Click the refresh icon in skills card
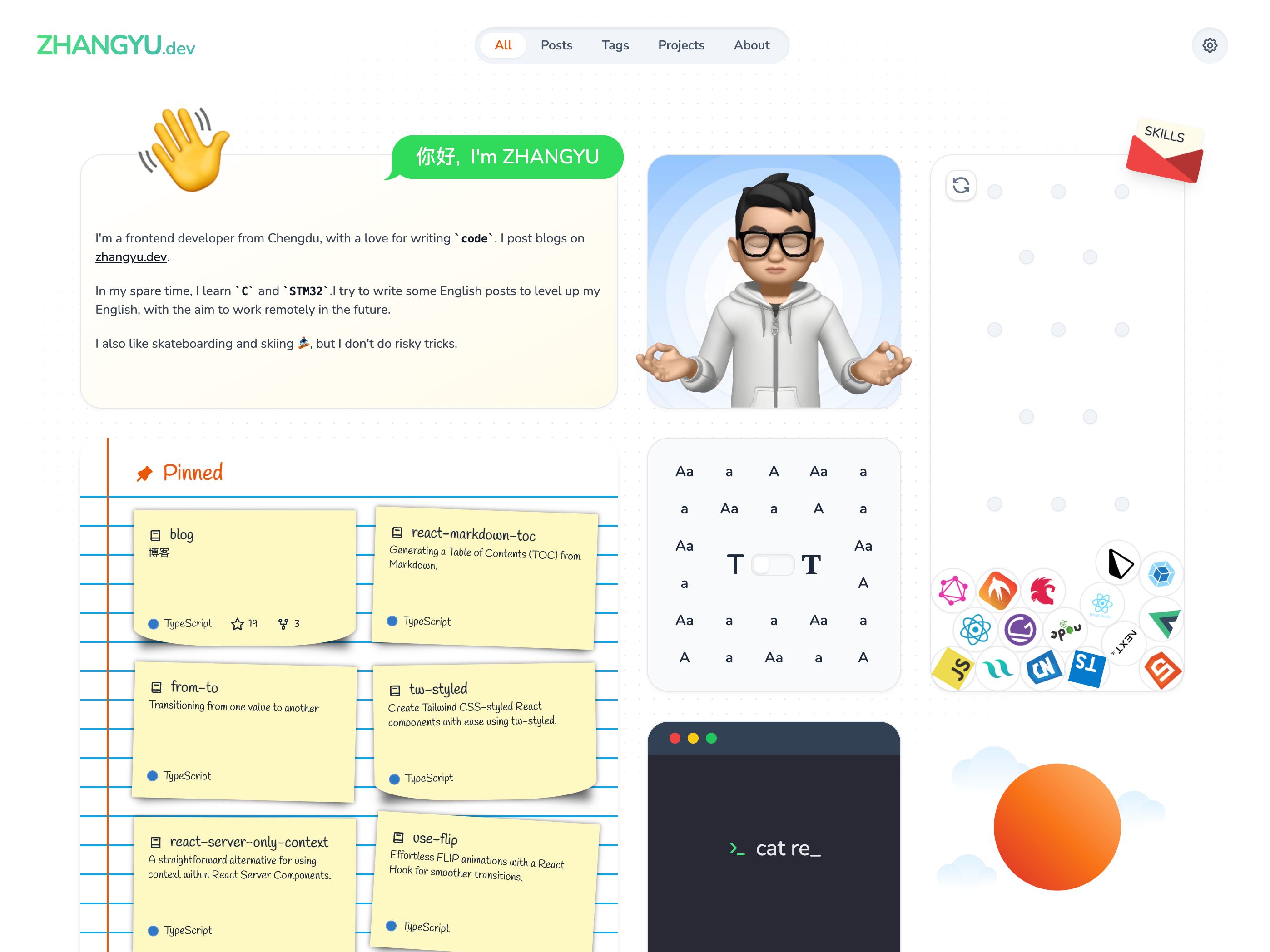Viewport: 1270px width, 952px height. (x=961, y=185)
